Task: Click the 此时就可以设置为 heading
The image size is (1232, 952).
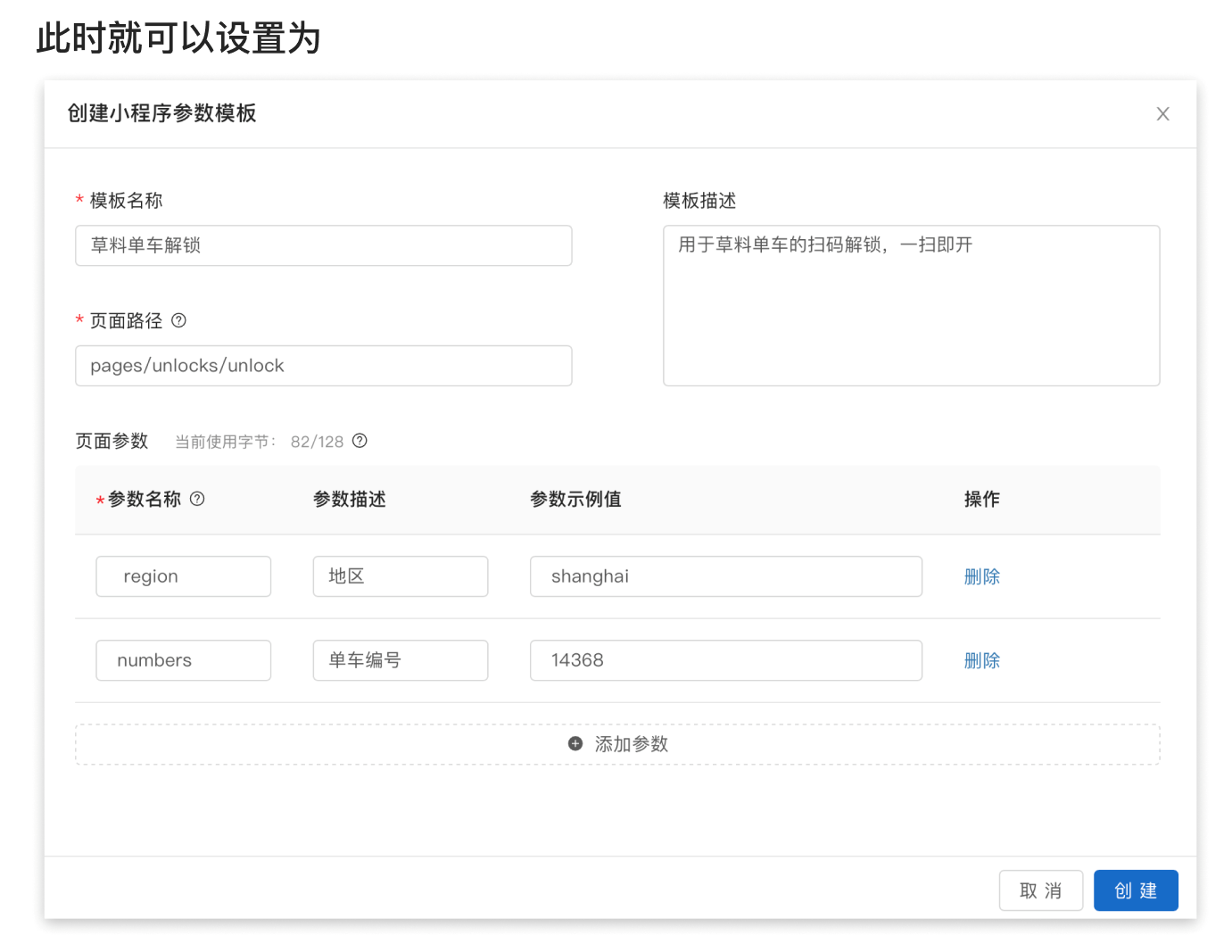Action: tap(178, 38)
